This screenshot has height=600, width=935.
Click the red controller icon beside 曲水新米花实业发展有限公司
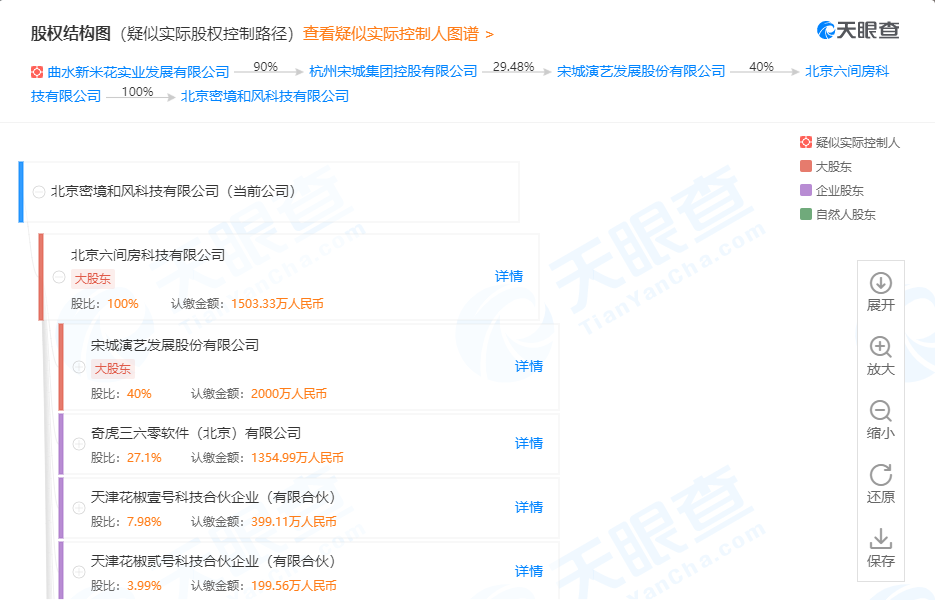point(37,72)
